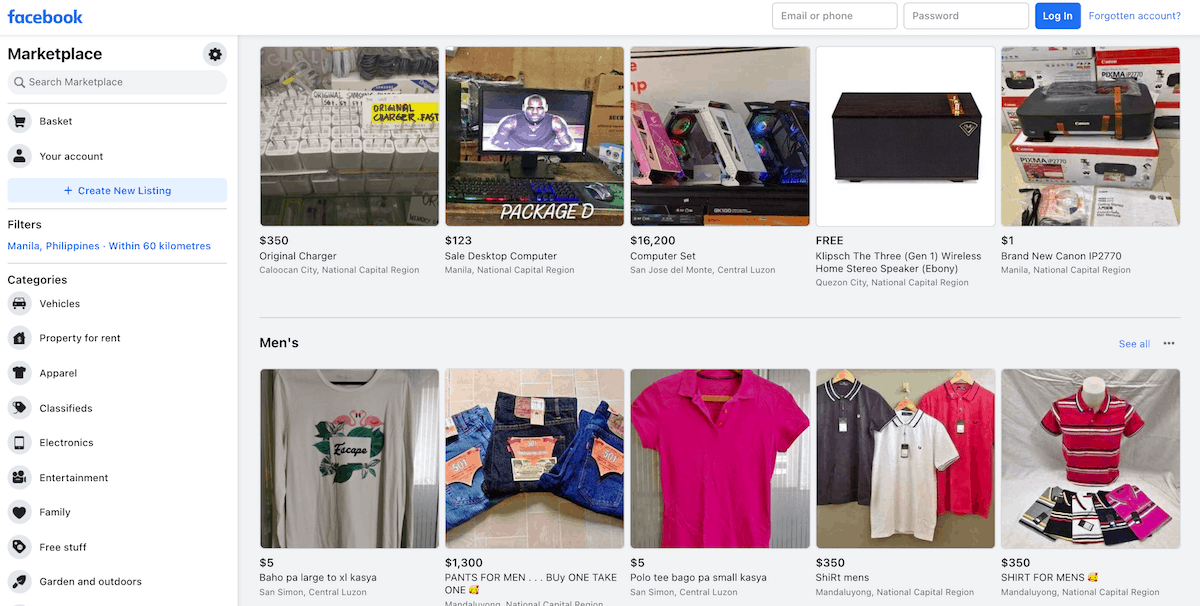Click the Facebook logo

click(45, 16)
